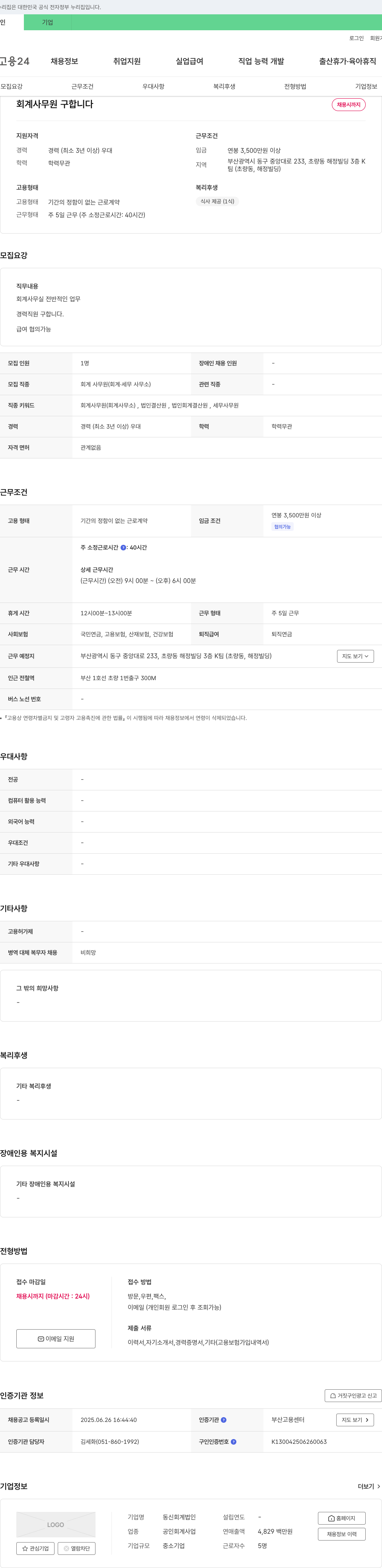
Task: Expand 지도 보기 for the 근무 예정지
Action: pyautogui.click(x=355, y=655)
